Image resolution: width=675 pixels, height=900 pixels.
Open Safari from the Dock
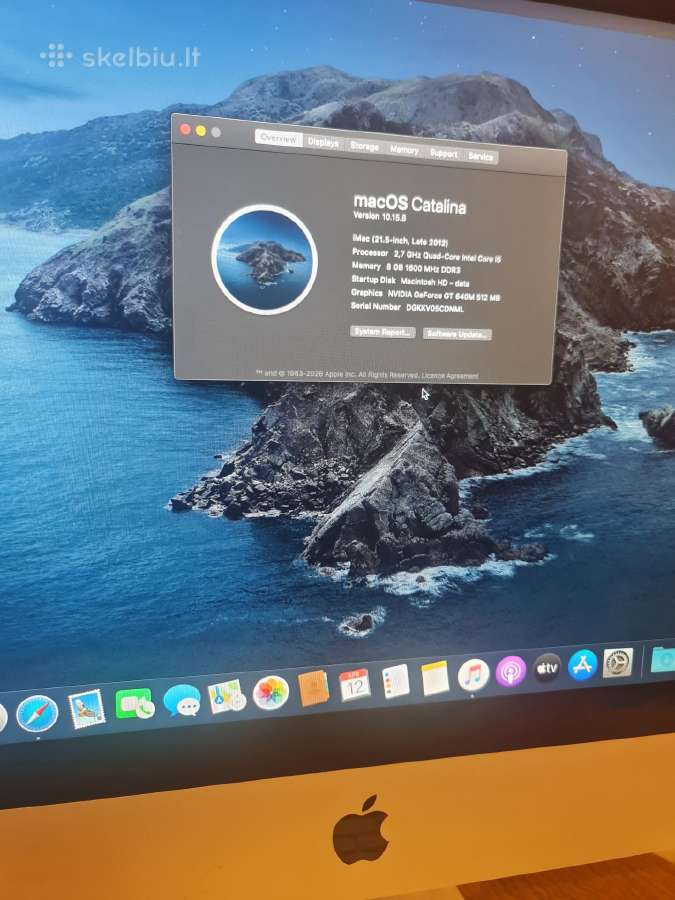coord(37,713)
